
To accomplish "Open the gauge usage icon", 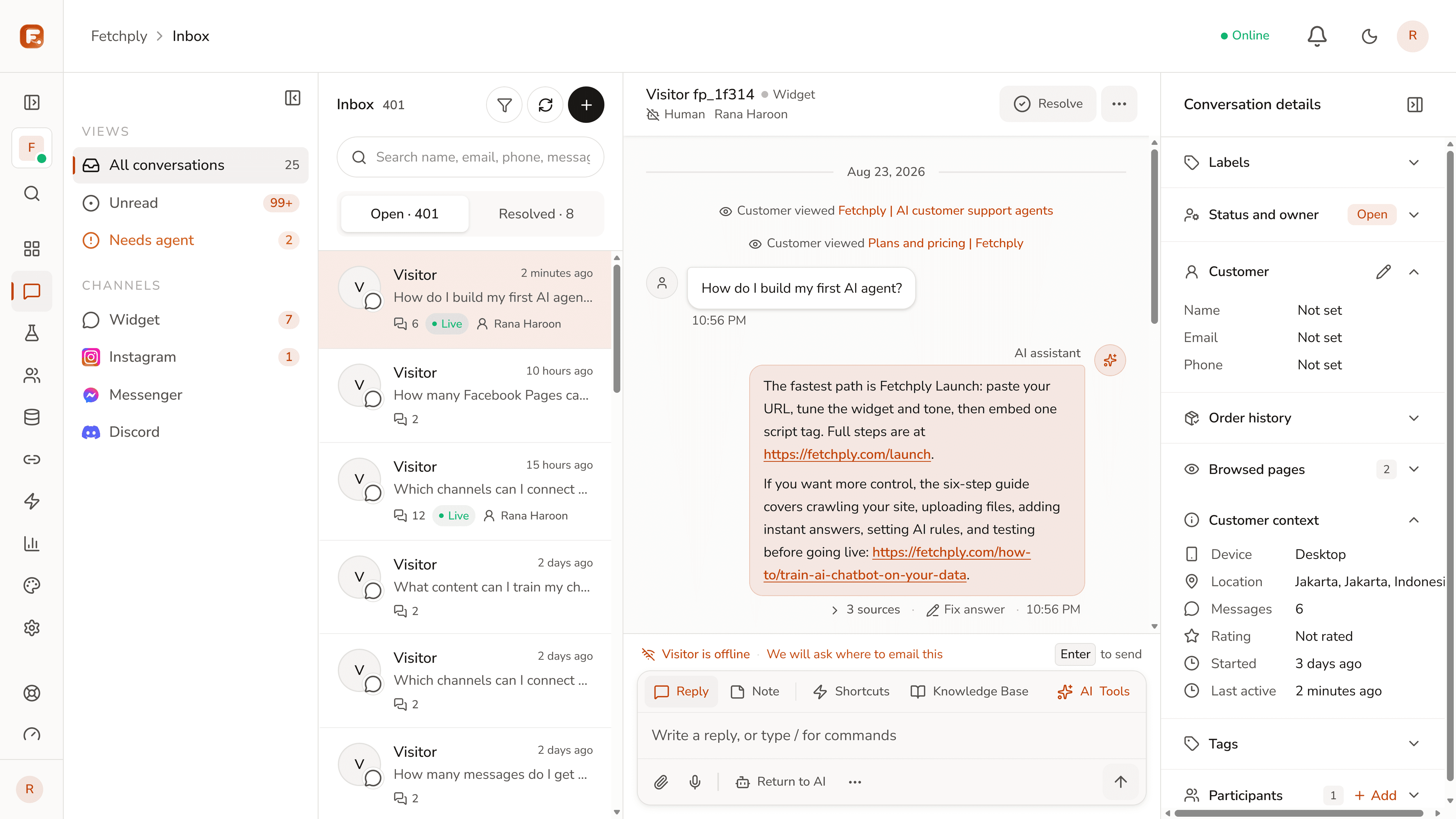I will (x=31, y=734).
